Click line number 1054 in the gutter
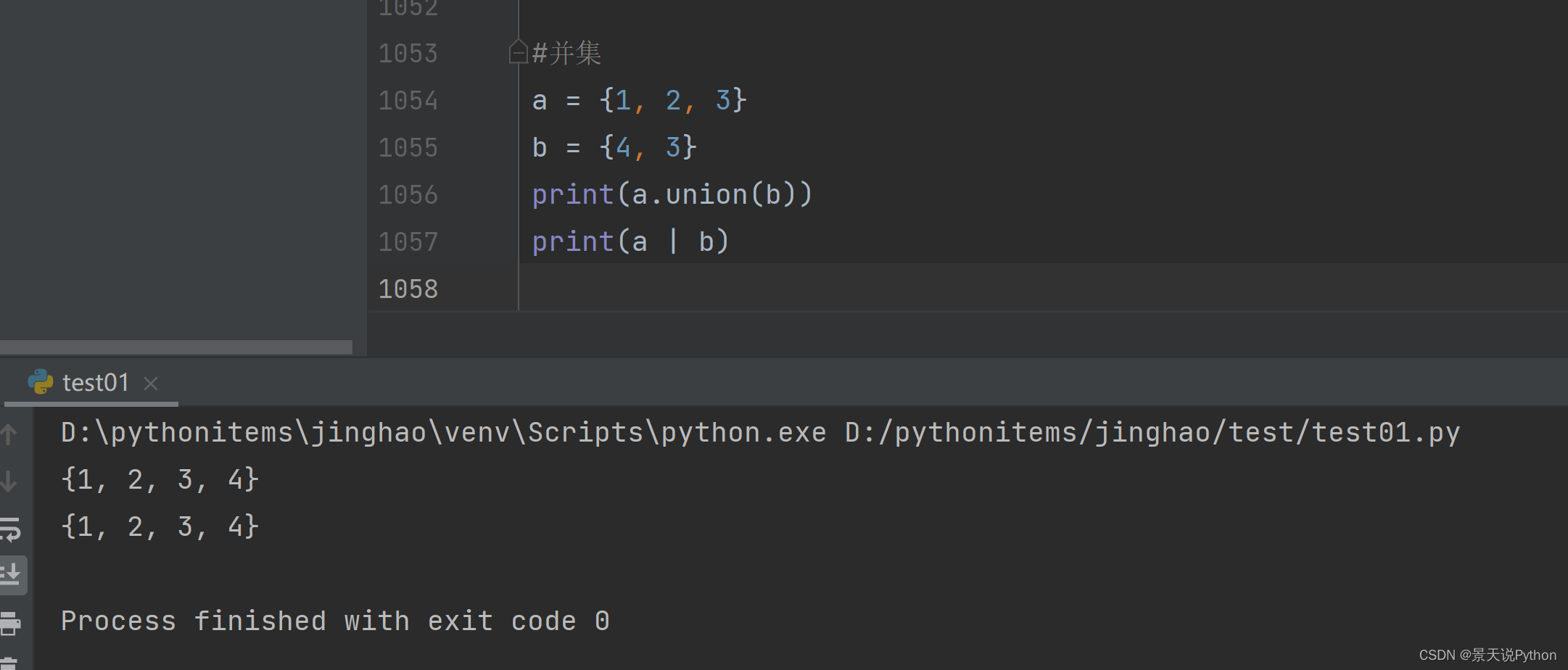1568x670 pixels. pyautogui.click(x=408, y=100)
